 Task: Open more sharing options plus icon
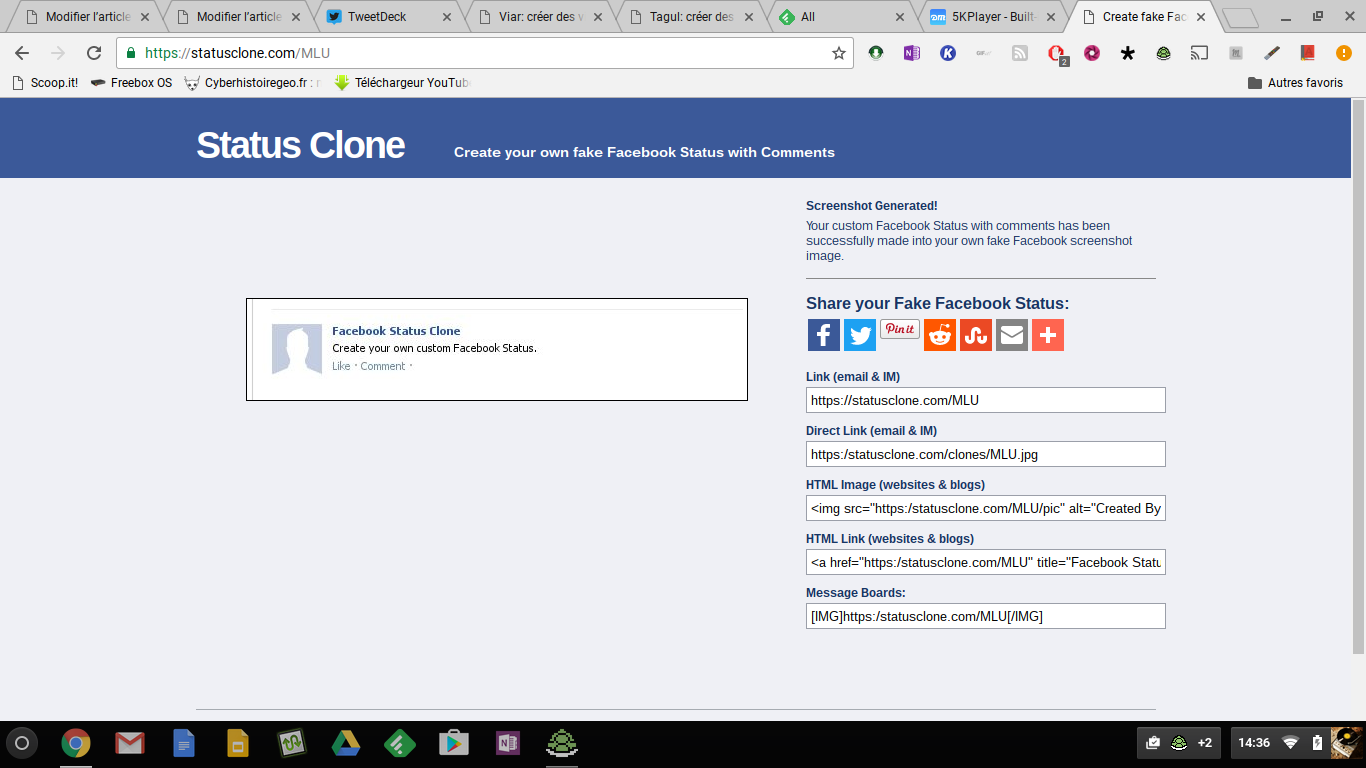point(1048,335)
